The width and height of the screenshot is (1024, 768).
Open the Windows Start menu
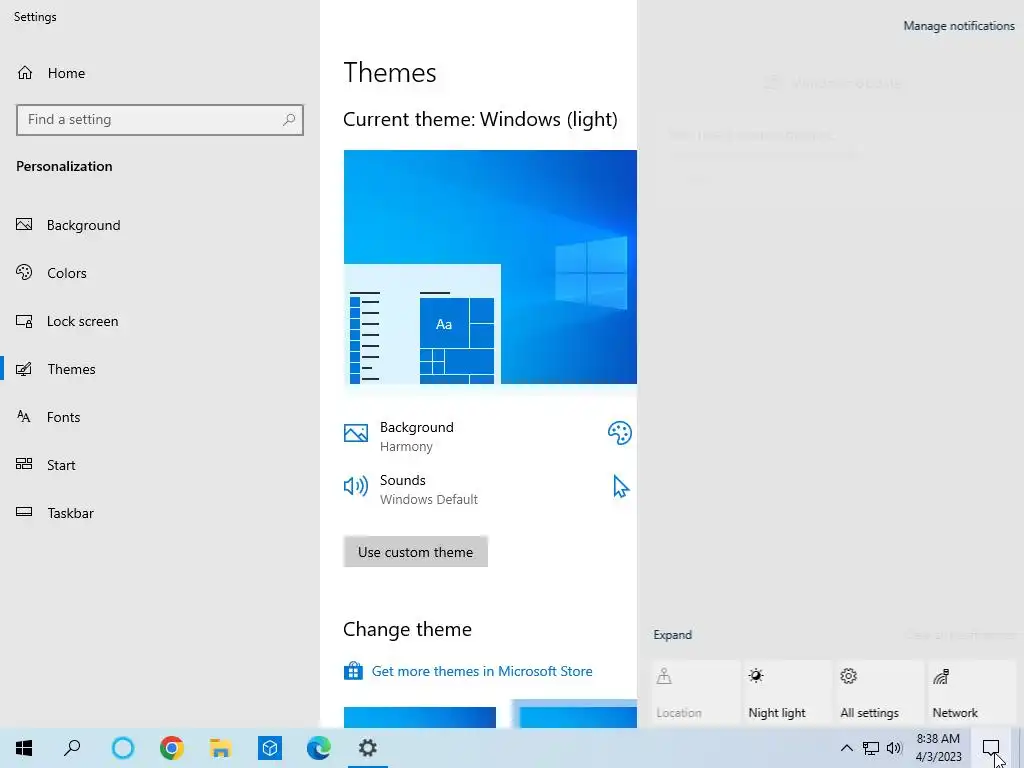[x=24, y=748]
